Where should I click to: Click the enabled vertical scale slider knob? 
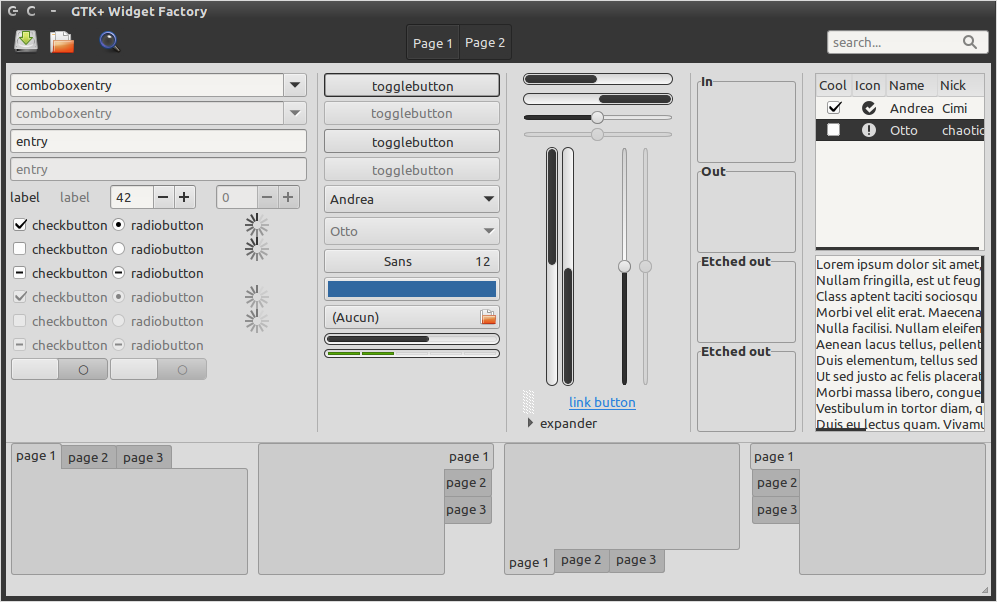pyautogui.click(x=624, y=266)
